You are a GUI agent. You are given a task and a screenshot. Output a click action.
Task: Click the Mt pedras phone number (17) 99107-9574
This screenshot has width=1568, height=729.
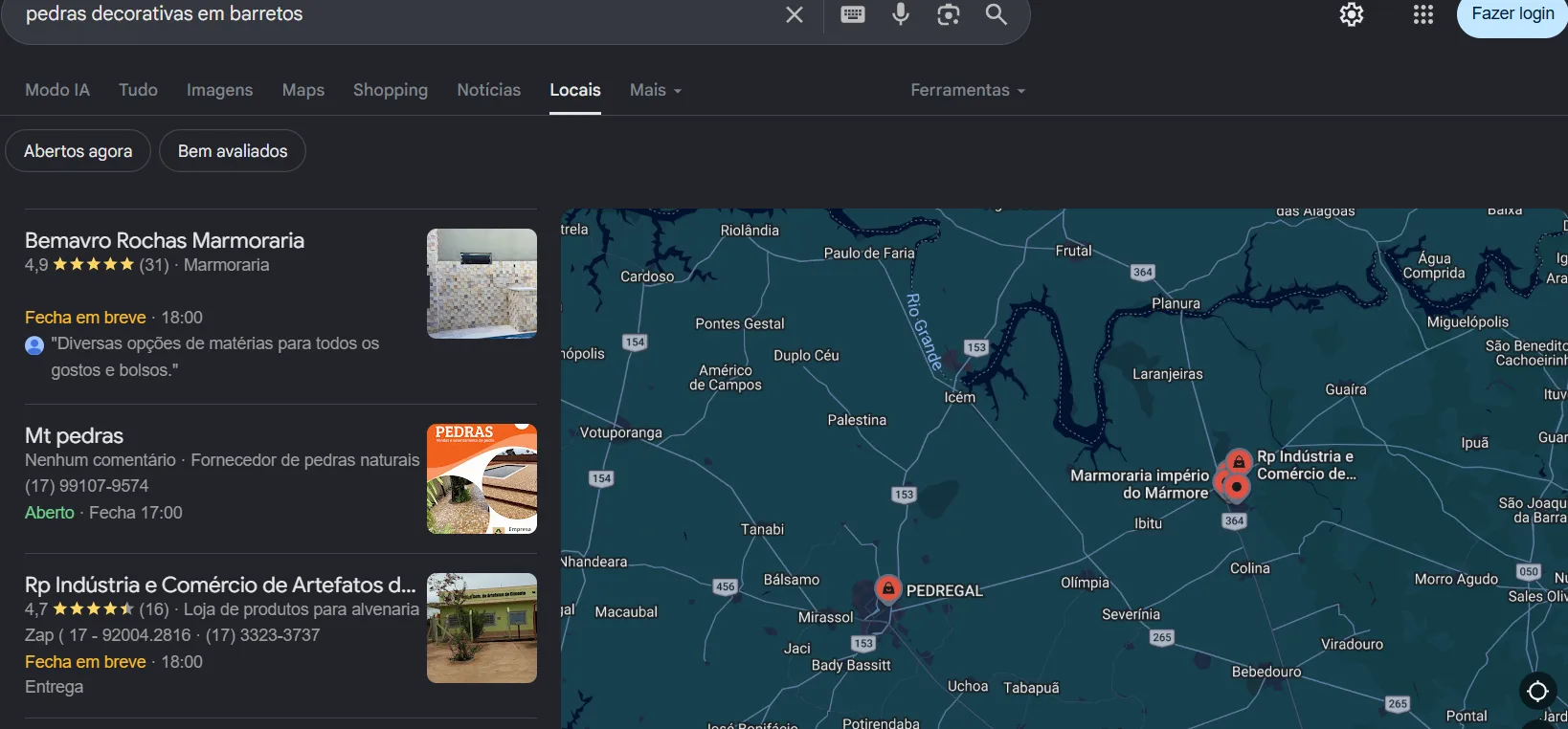point(87,486)
